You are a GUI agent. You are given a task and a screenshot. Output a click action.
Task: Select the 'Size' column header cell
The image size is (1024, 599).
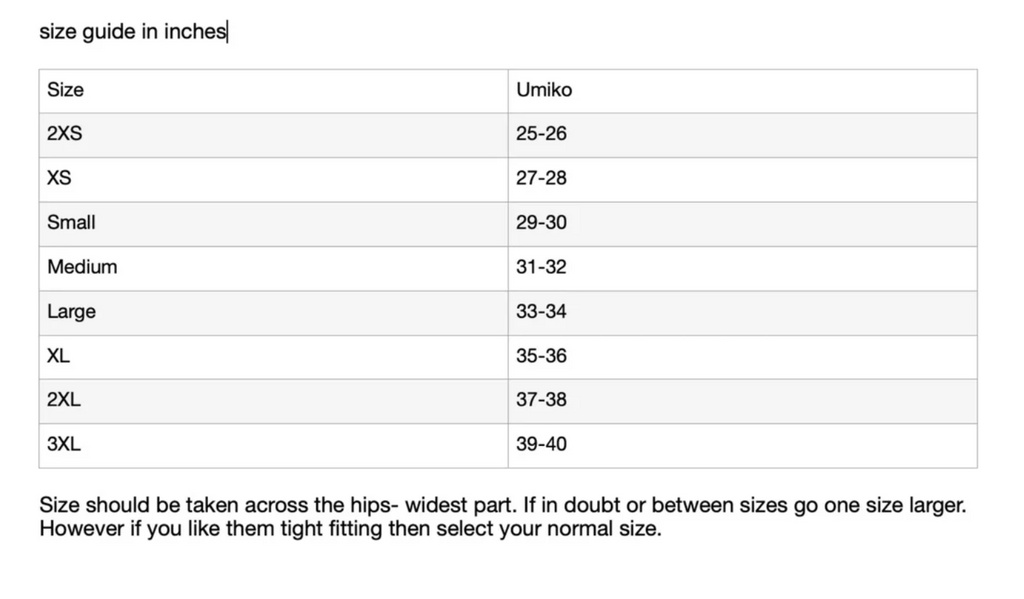[x=274, y=91]
